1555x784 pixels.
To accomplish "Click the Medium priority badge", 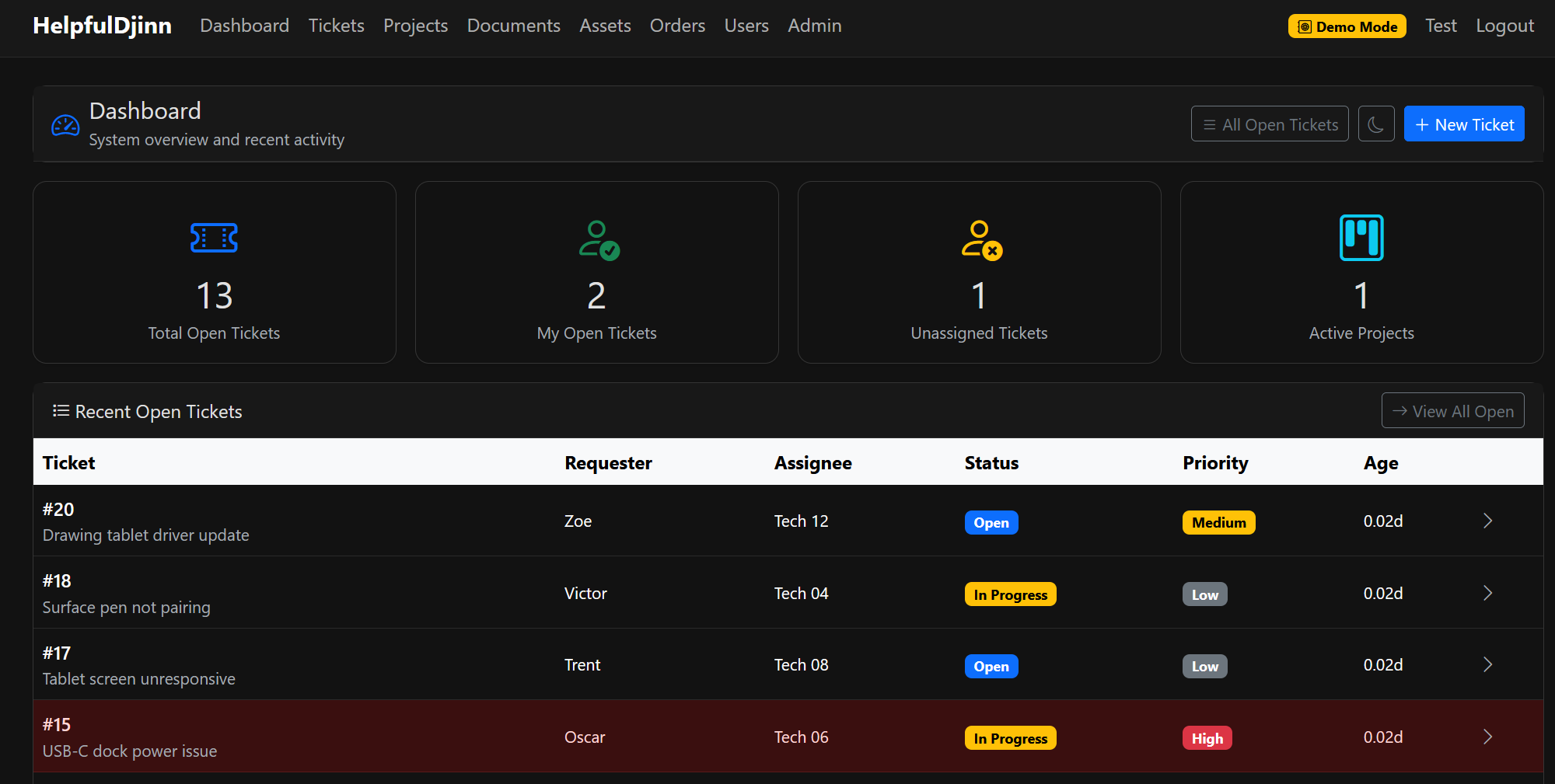I will tap(1218, 523).
